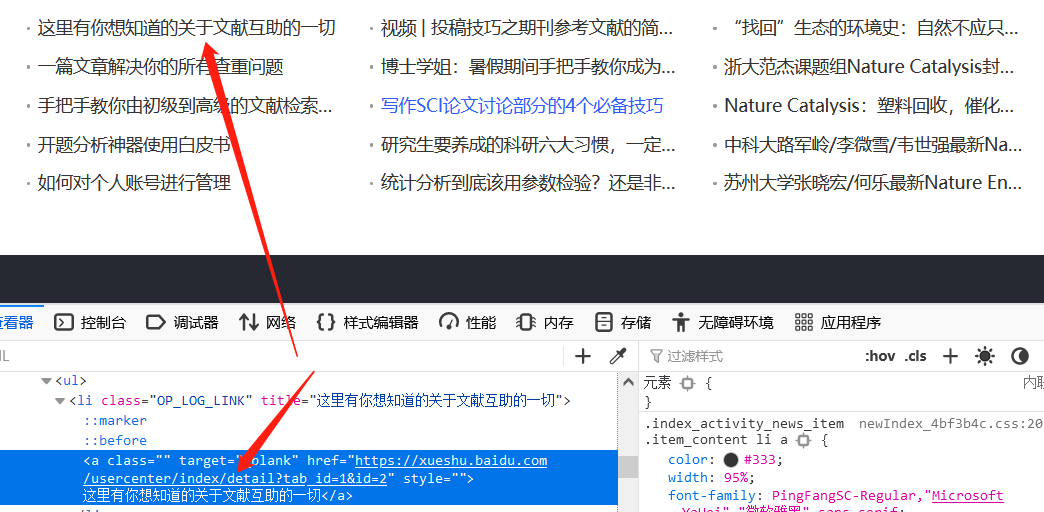This screenshot has width=1044, height=512.
Task: Click the add new node plus icon
Action: (x=583, y=356)
